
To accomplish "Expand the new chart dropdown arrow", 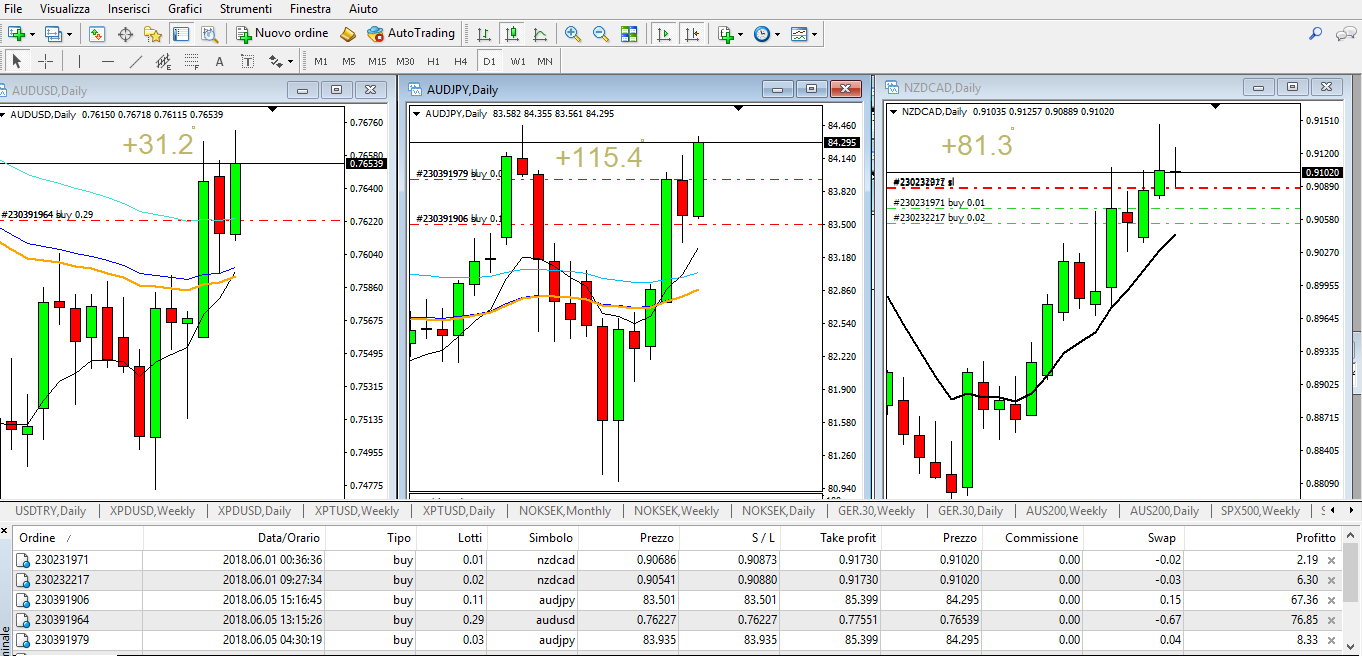I will 33,34.
